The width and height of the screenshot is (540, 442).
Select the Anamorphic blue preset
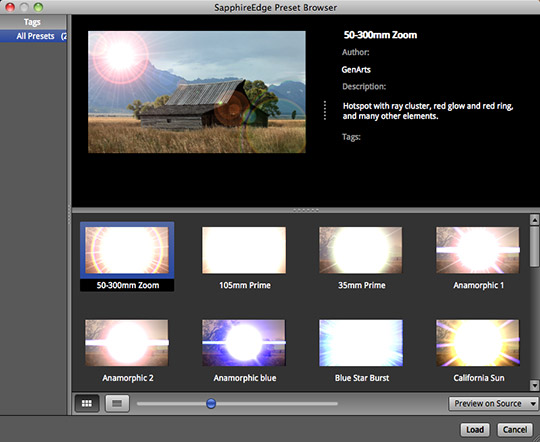[244, 343]
